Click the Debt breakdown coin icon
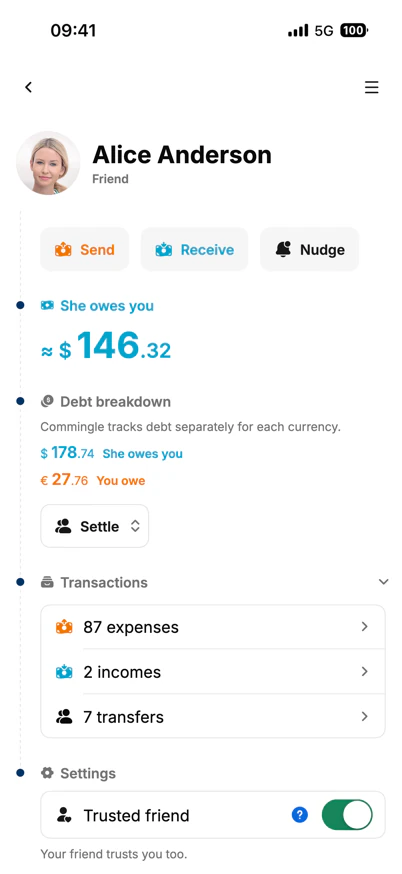The height and width of the screenshot is (874, 402). [x=47, y=401]
